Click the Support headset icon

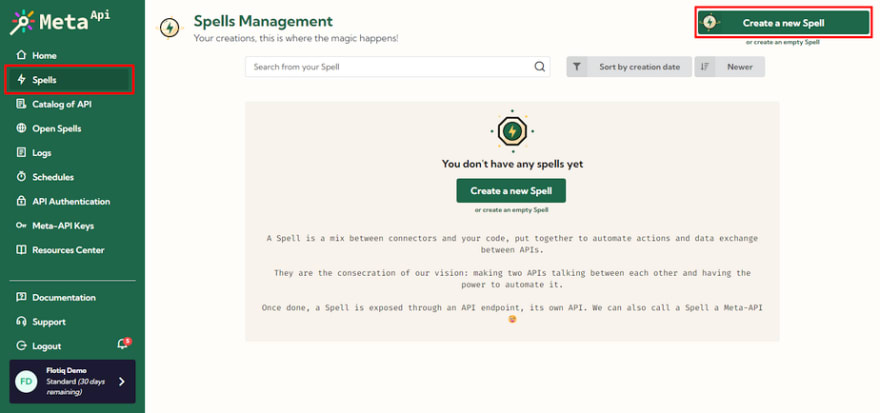click(21, 322)
